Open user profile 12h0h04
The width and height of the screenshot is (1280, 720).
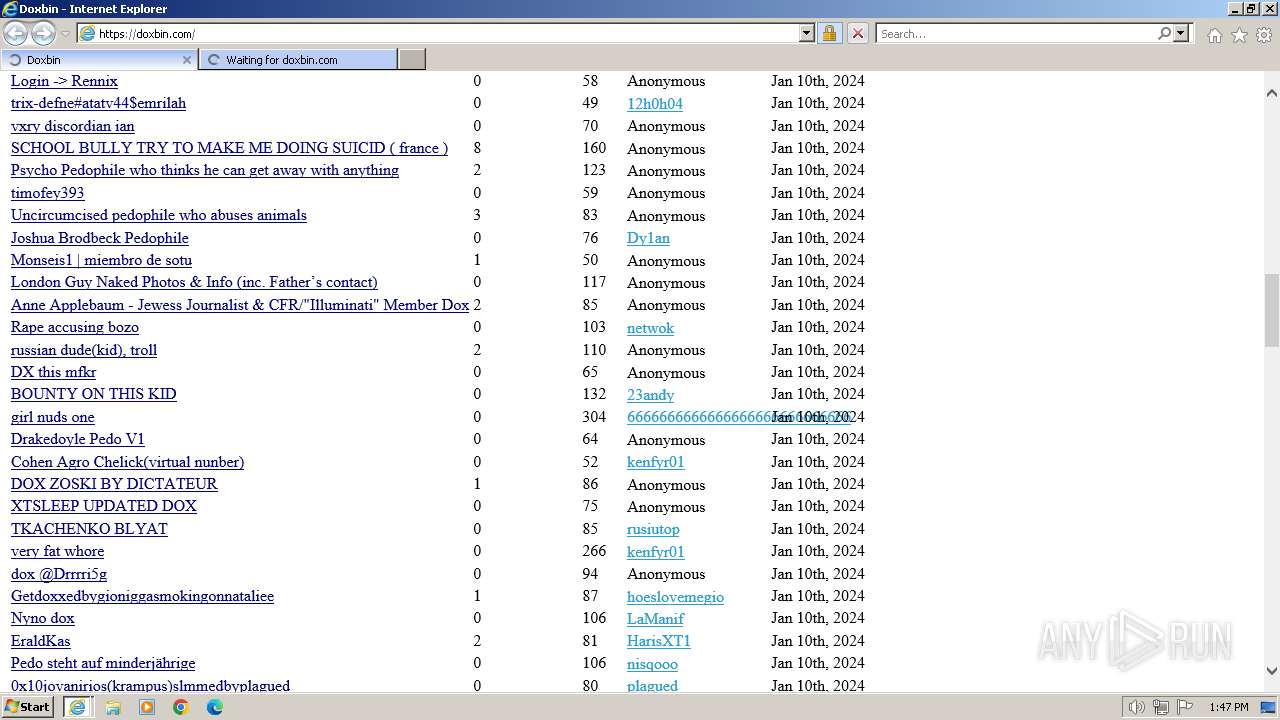[655, 104]
